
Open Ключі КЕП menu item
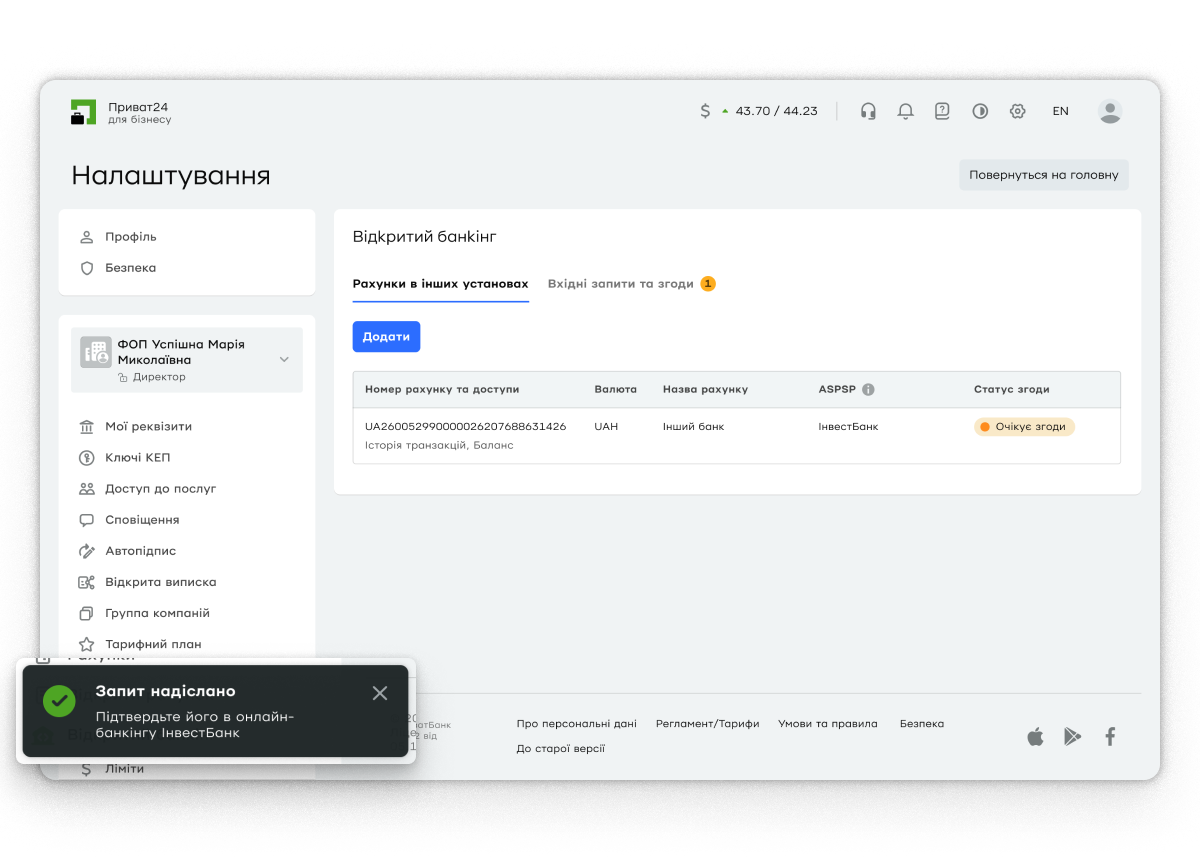[x=138, y=458]
